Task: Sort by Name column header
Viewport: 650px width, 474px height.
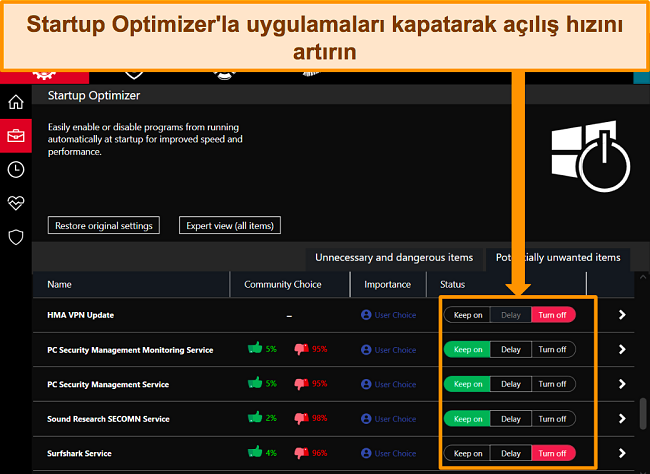Action: pyautogui.click(x=131, y=284)
